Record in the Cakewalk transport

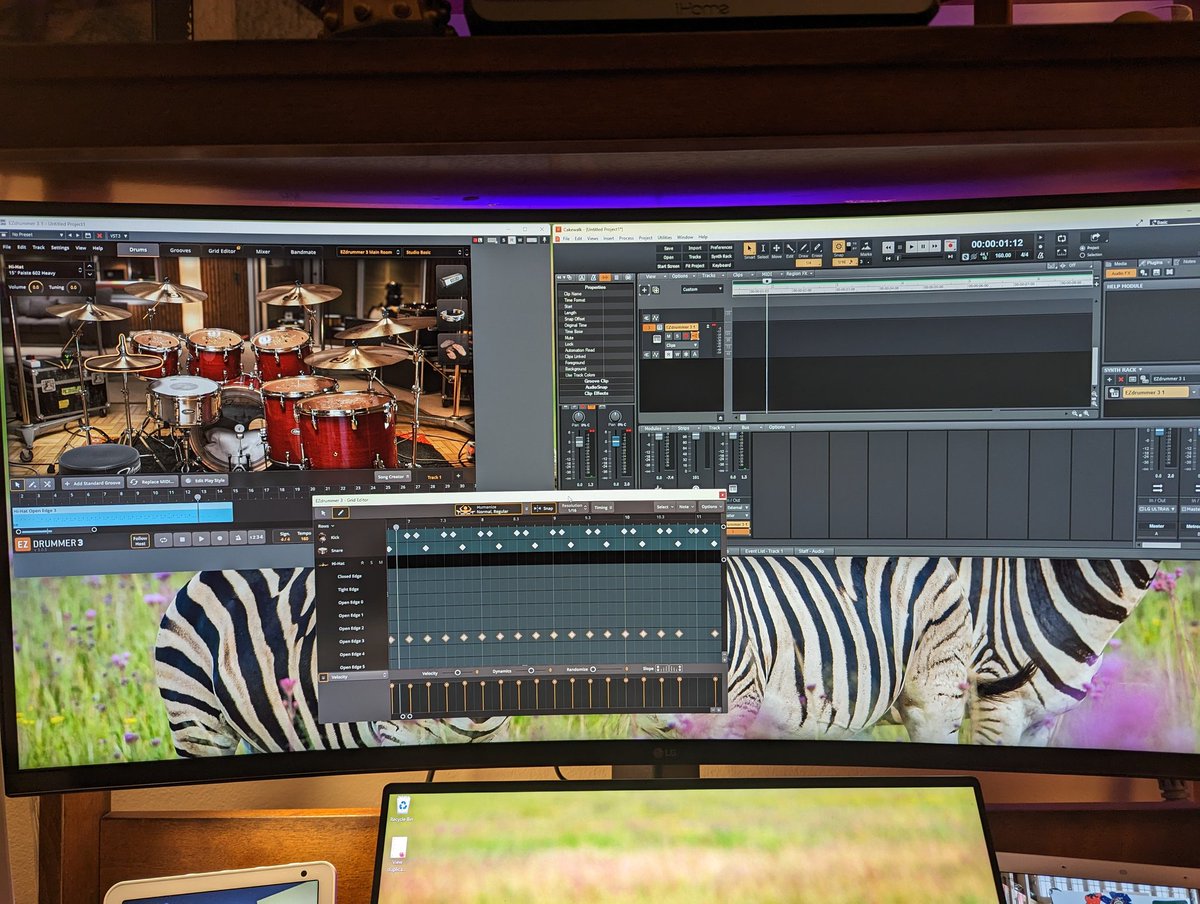(950, 245)
